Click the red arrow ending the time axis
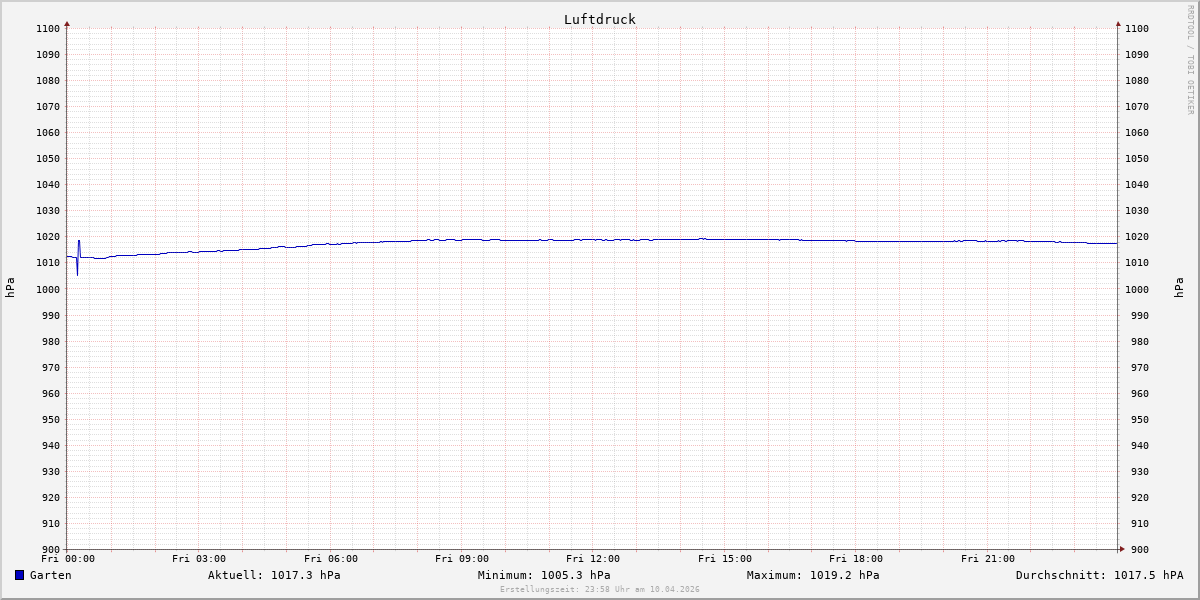1200x600 pixels. click(x=1121, y=549)
